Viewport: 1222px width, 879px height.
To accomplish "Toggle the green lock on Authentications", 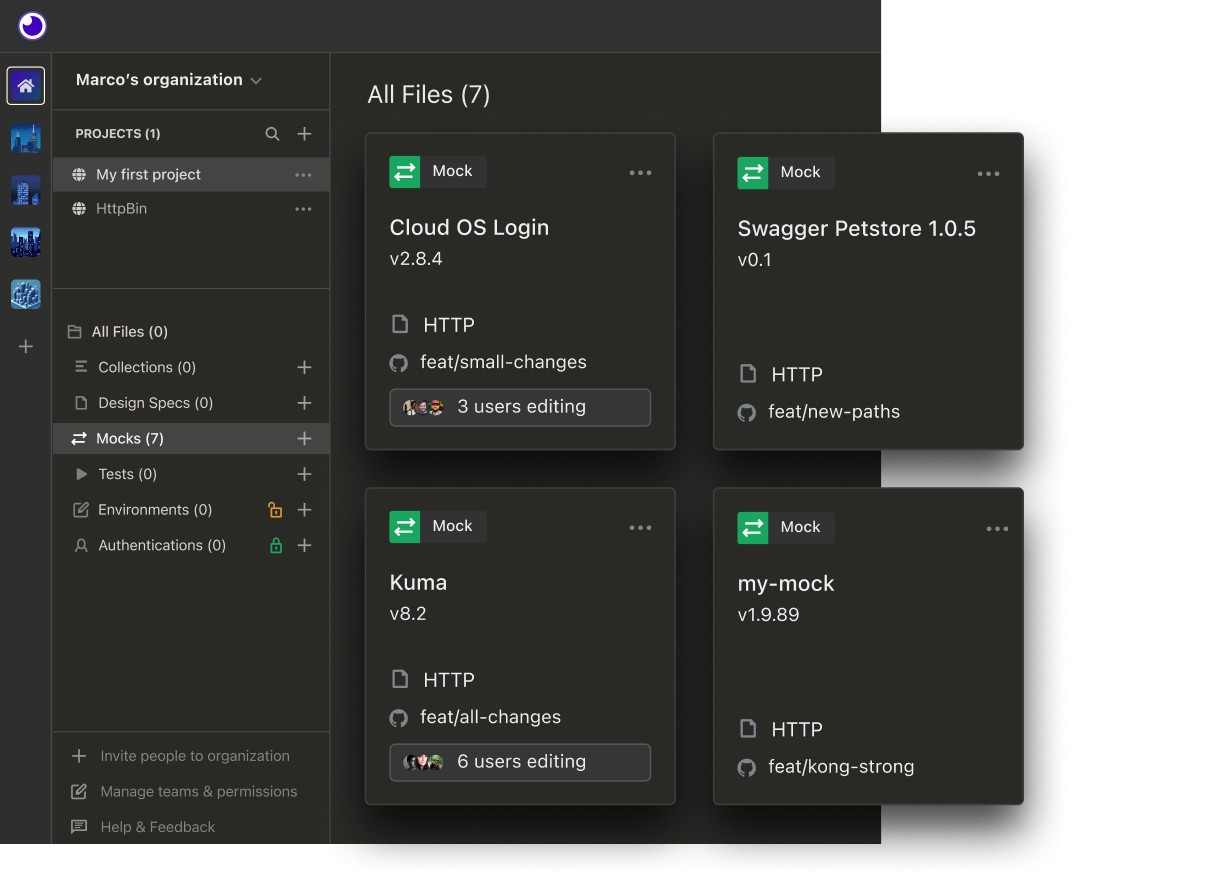I will [x=275, y=546].
